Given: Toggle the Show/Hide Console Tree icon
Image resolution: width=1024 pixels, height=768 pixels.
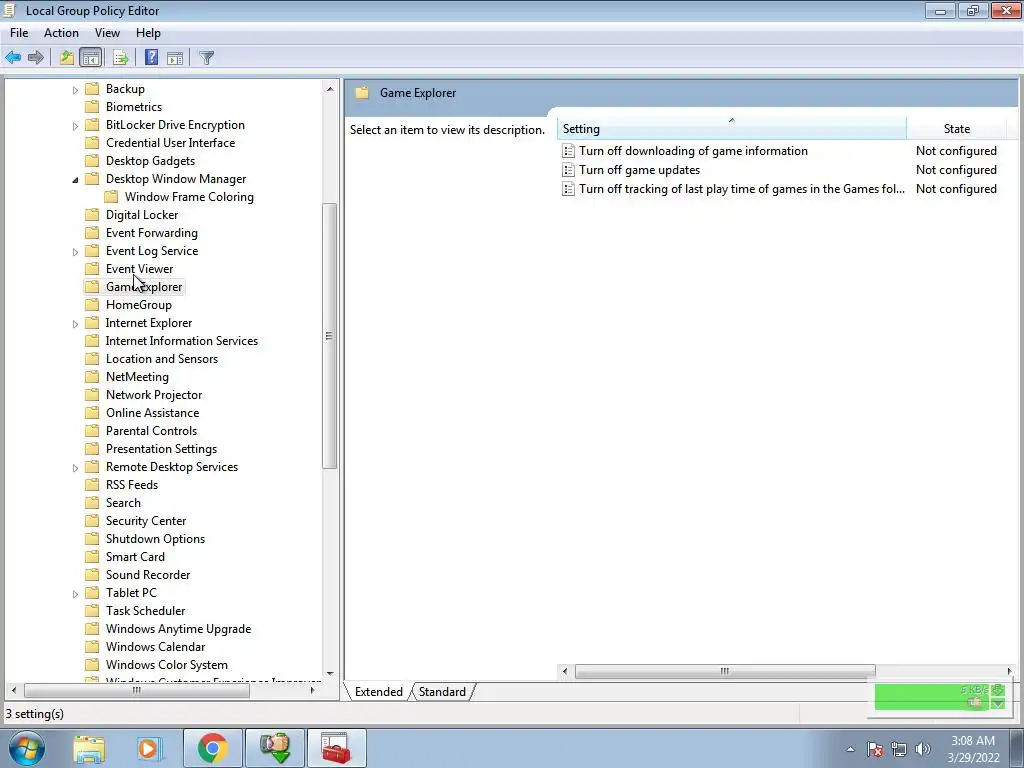Looking at the screenshot, I should 91,57.
